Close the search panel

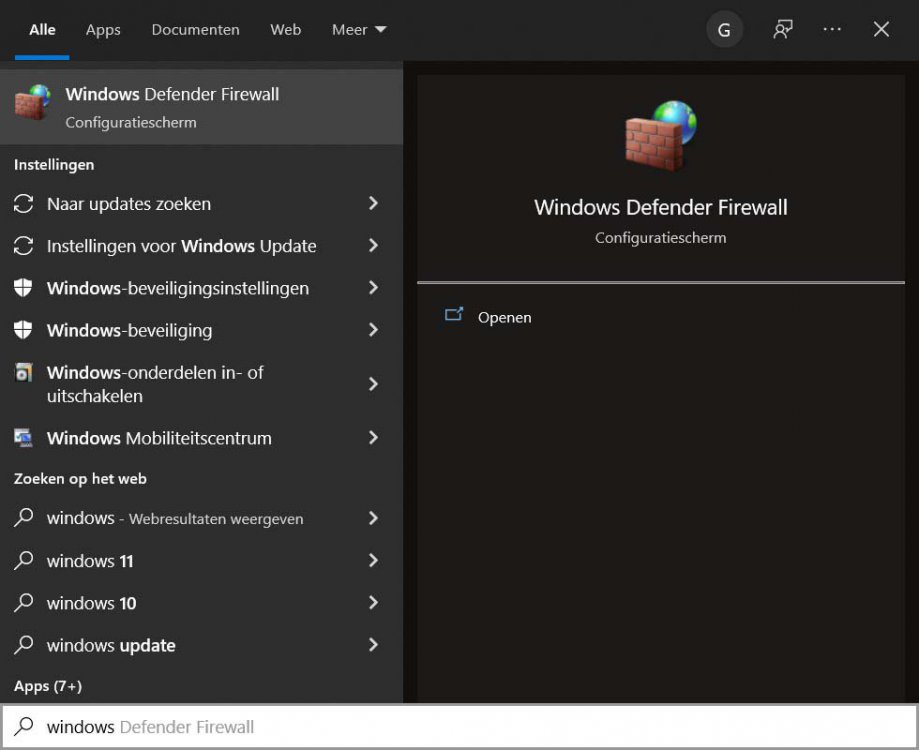coord(881,30)
